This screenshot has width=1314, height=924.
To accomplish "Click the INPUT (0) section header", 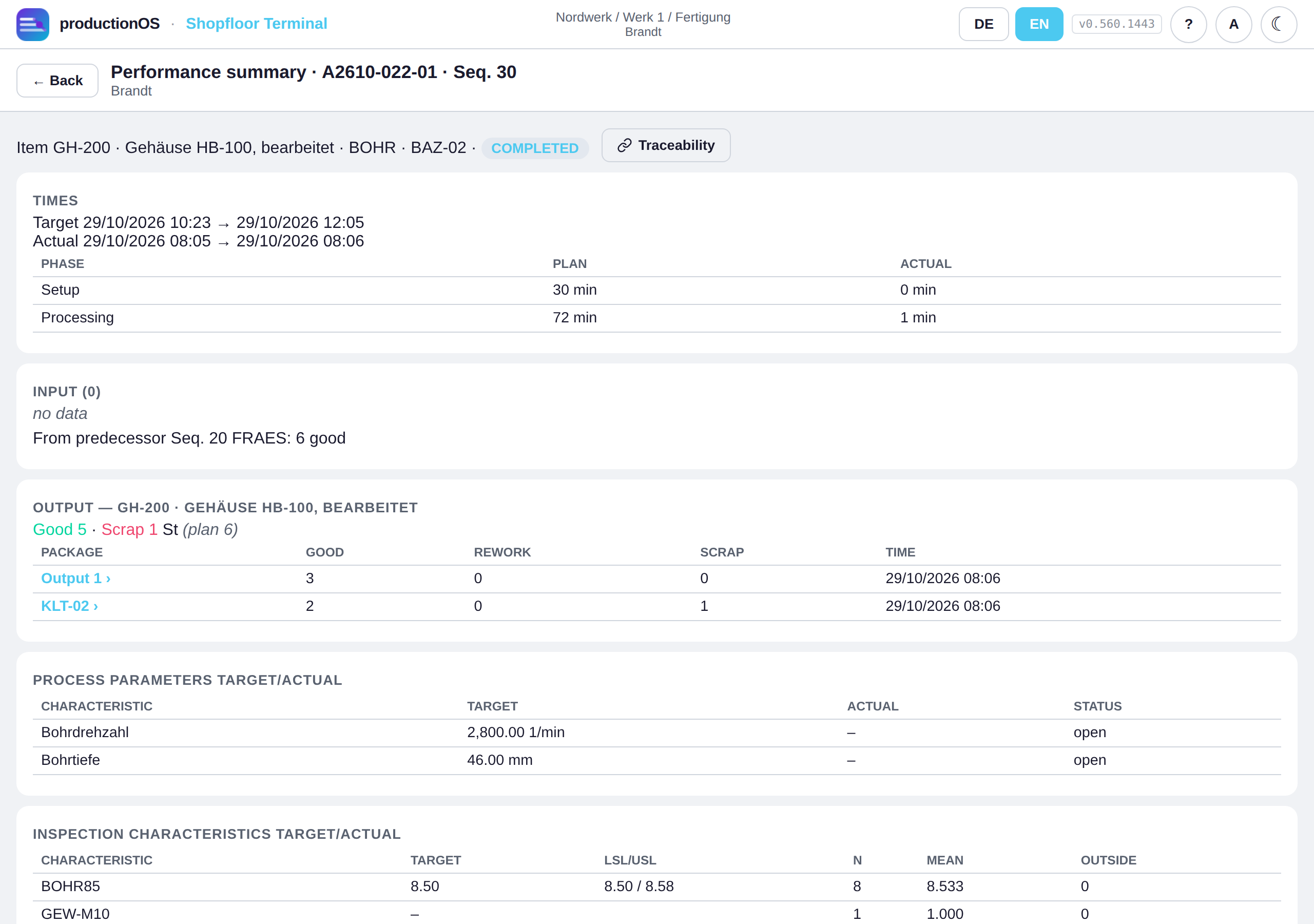I will tap(66, 392).
